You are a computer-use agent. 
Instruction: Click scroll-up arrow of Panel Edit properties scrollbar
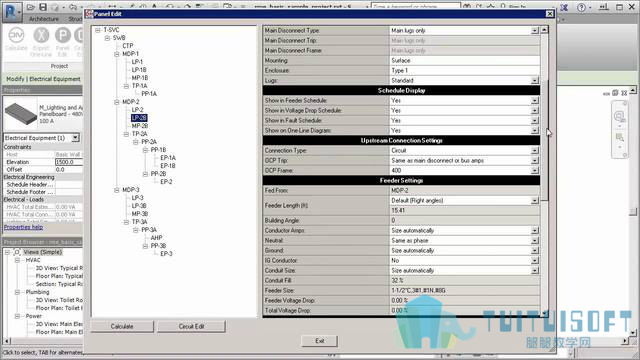click(x=544, y=30)
